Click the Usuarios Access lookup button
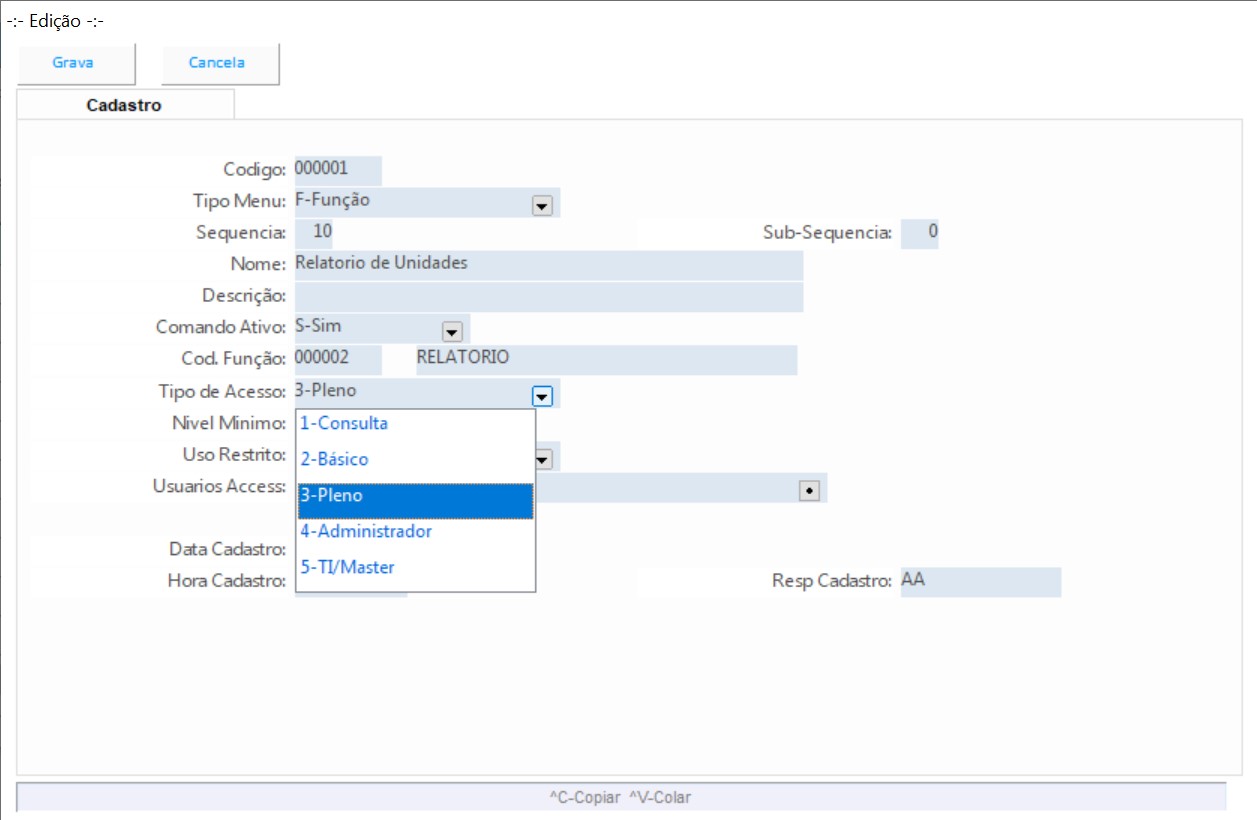Viewport: 1257px width, 820px height. (x=809, y=490)
